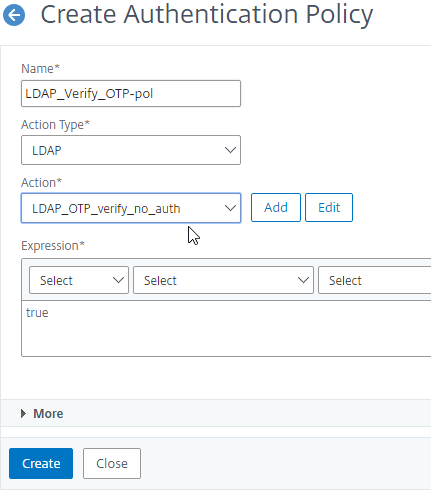431x490 pixels.
Task: Click the chevron of the first expression Select
Action: 118,280
